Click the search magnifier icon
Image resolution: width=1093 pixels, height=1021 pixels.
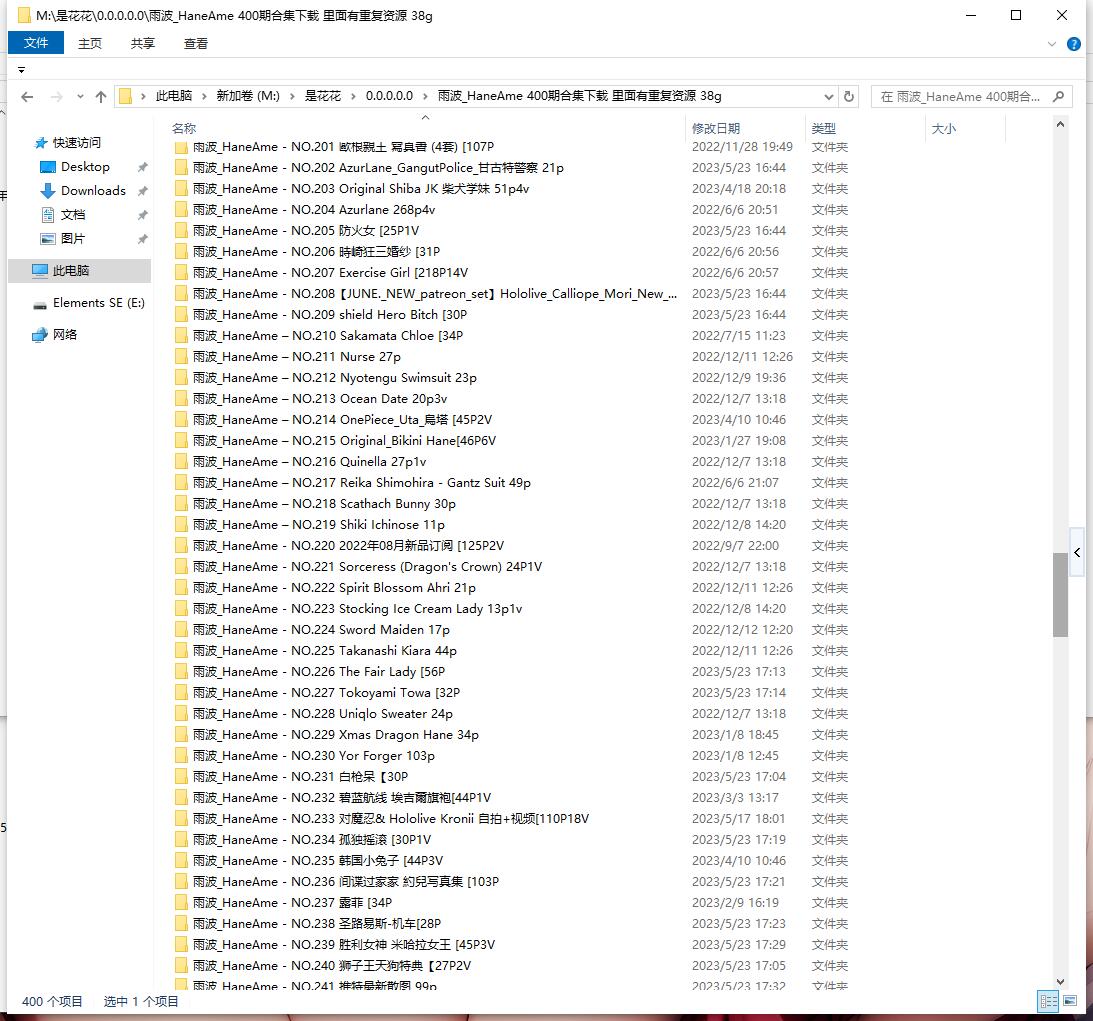click(1058, 96)
